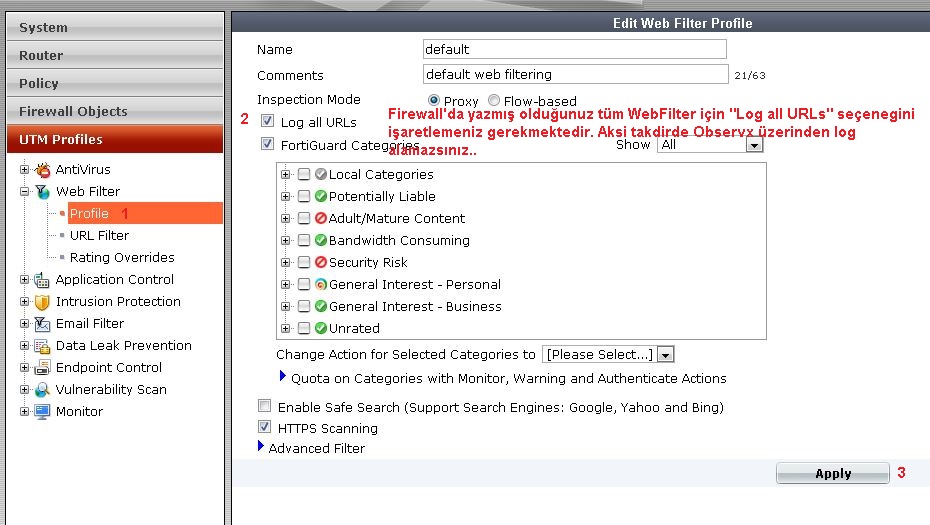Click Bandwidth Consuming green allow icon

321,240
